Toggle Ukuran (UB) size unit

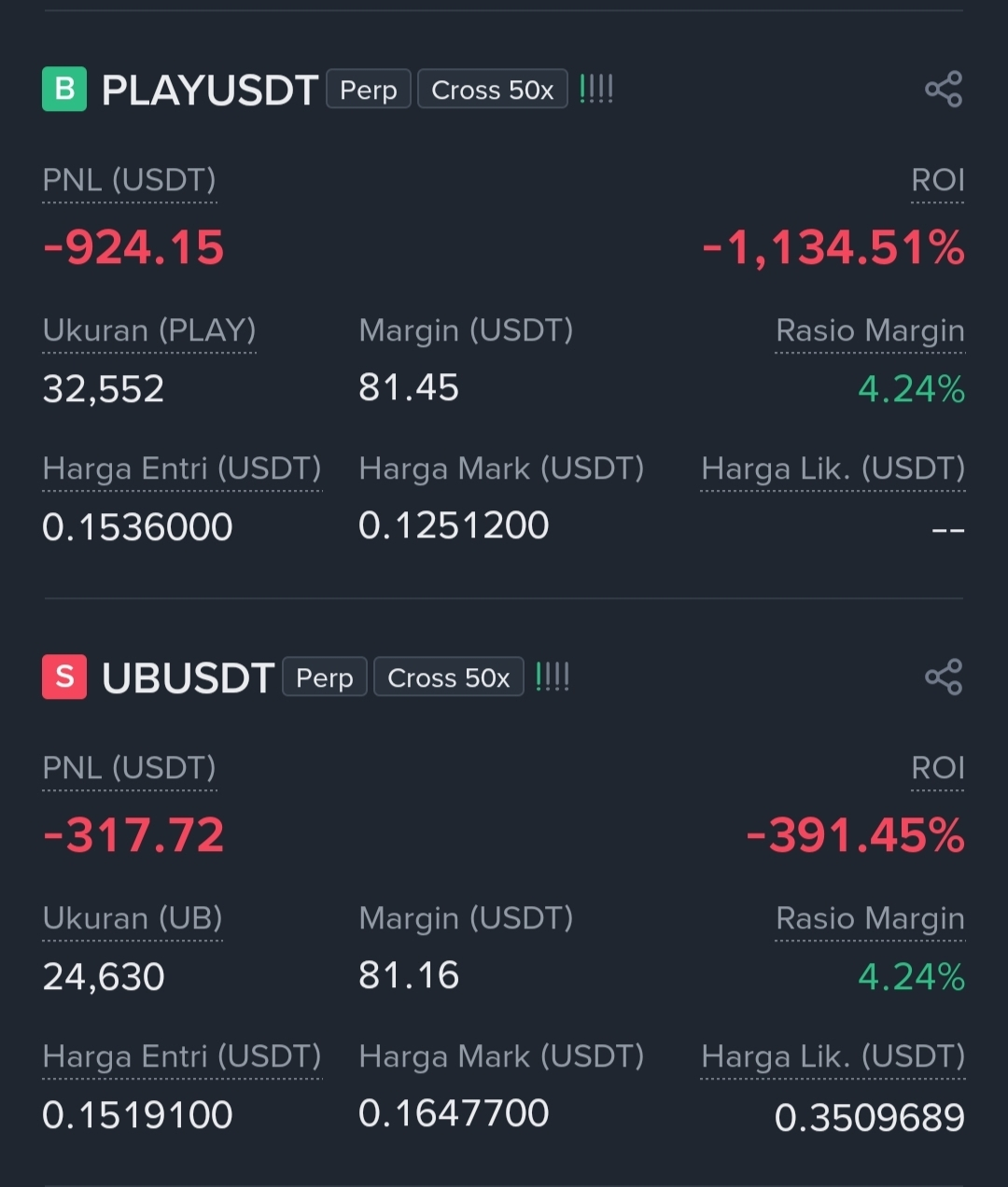133,919
